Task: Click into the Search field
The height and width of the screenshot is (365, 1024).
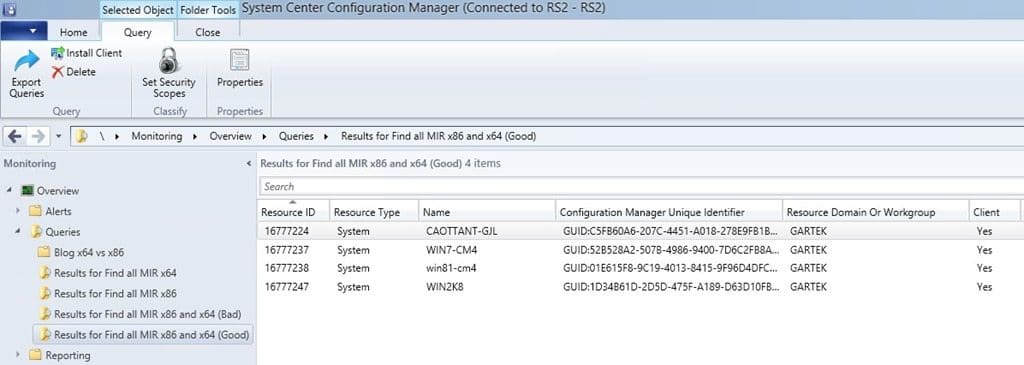Action: 641,186
